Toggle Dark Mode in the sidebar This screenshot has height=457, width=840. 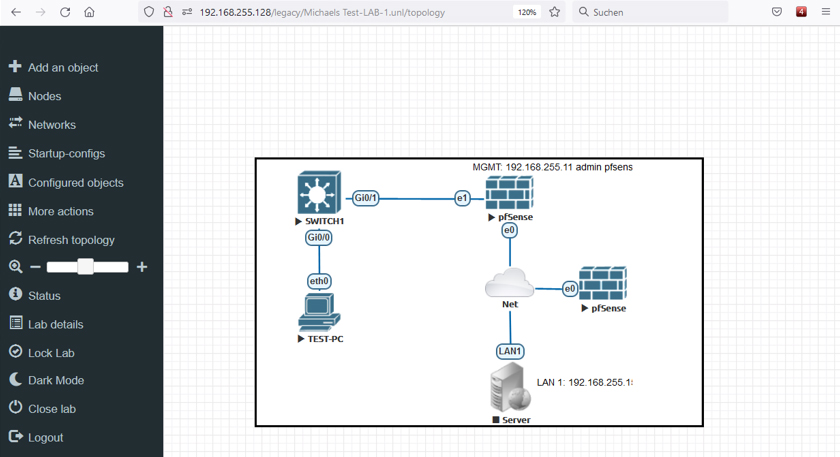[x=55, y=380]
